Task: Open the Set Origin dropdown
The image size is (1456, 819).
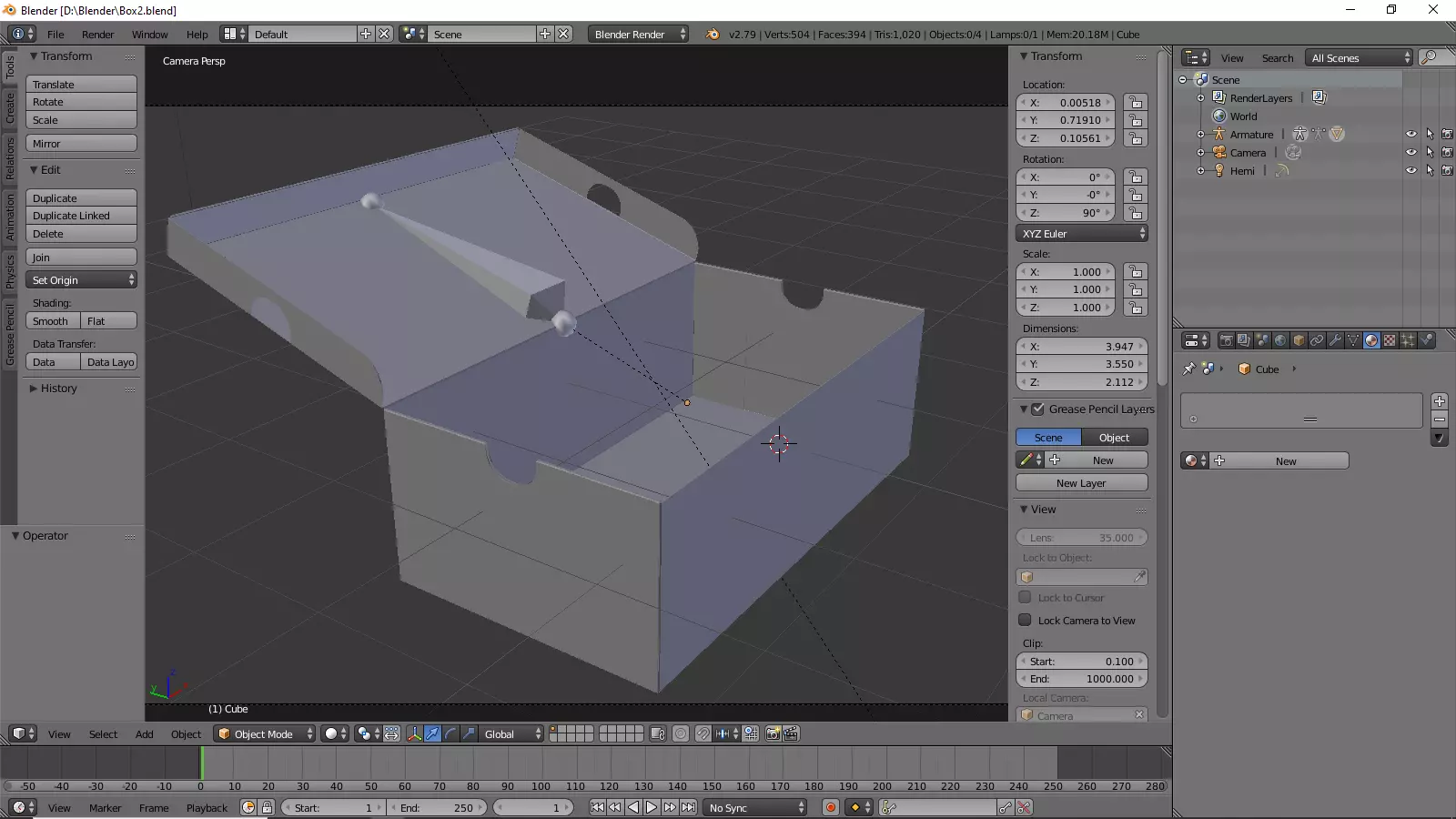Action: [81, 280]
